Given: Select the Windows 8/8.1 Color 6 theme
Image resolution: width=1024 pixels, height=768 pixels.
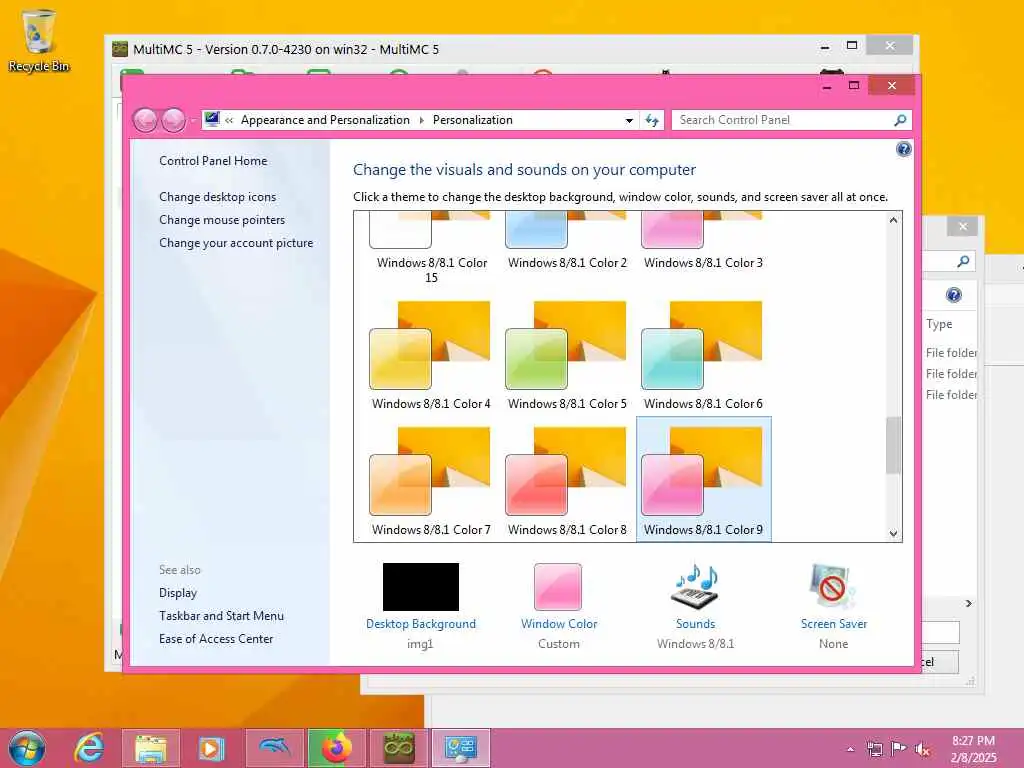Looking at the screenshot, I should (x=703, y=355).
